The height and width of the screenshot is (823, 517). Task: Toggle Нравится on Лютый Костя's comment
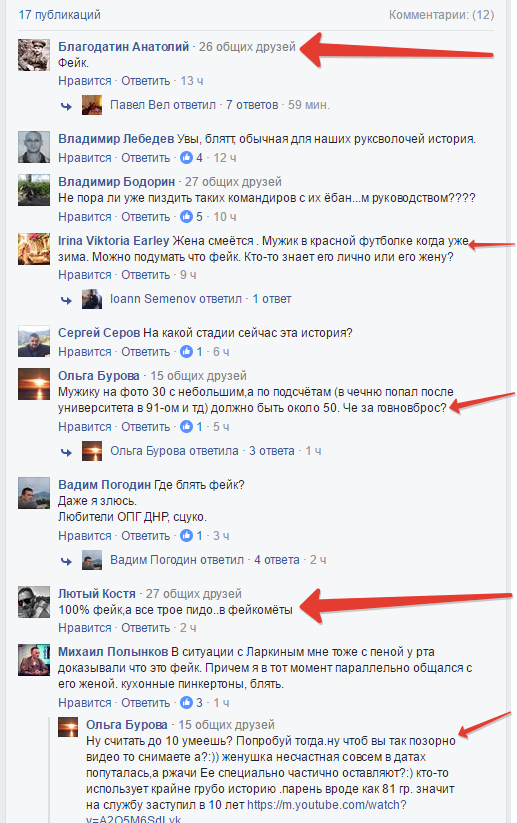85,628
